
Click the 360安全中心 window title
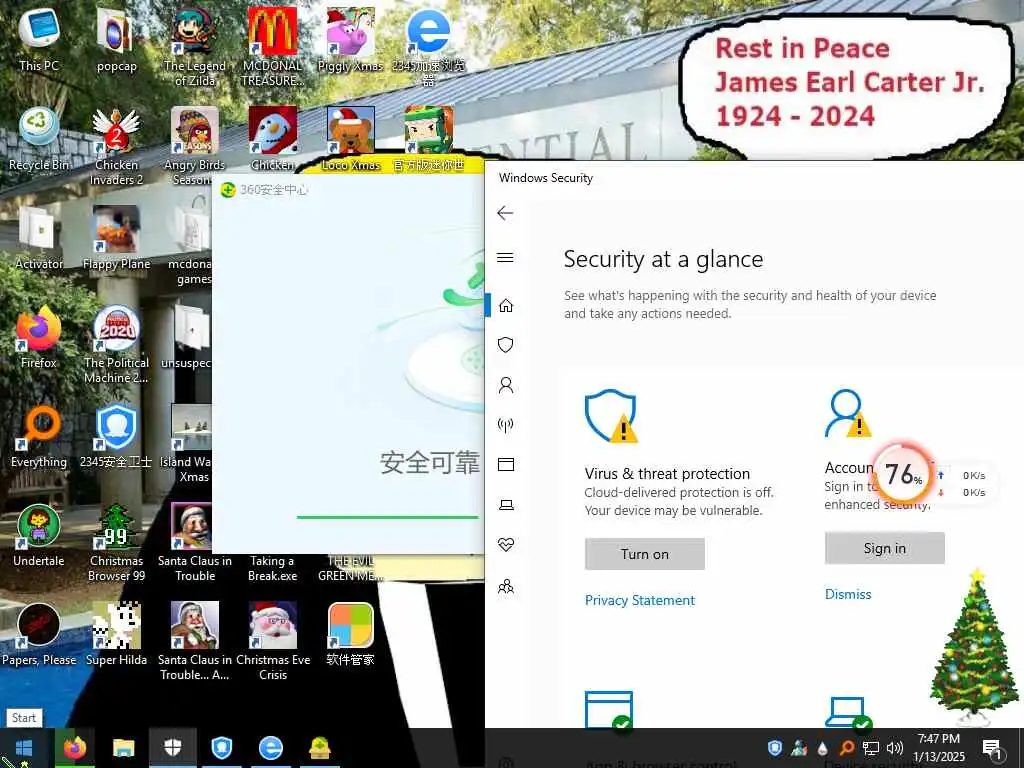pos(274,190)
